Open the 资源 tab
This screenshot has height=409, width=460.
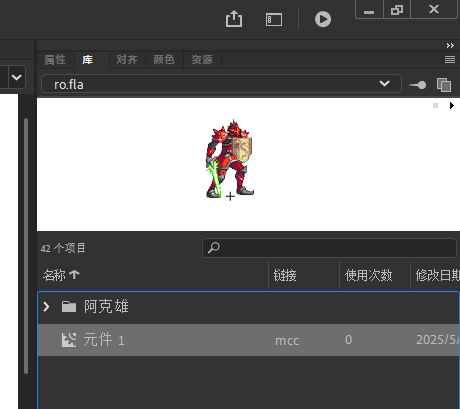(x=202, y=60)
